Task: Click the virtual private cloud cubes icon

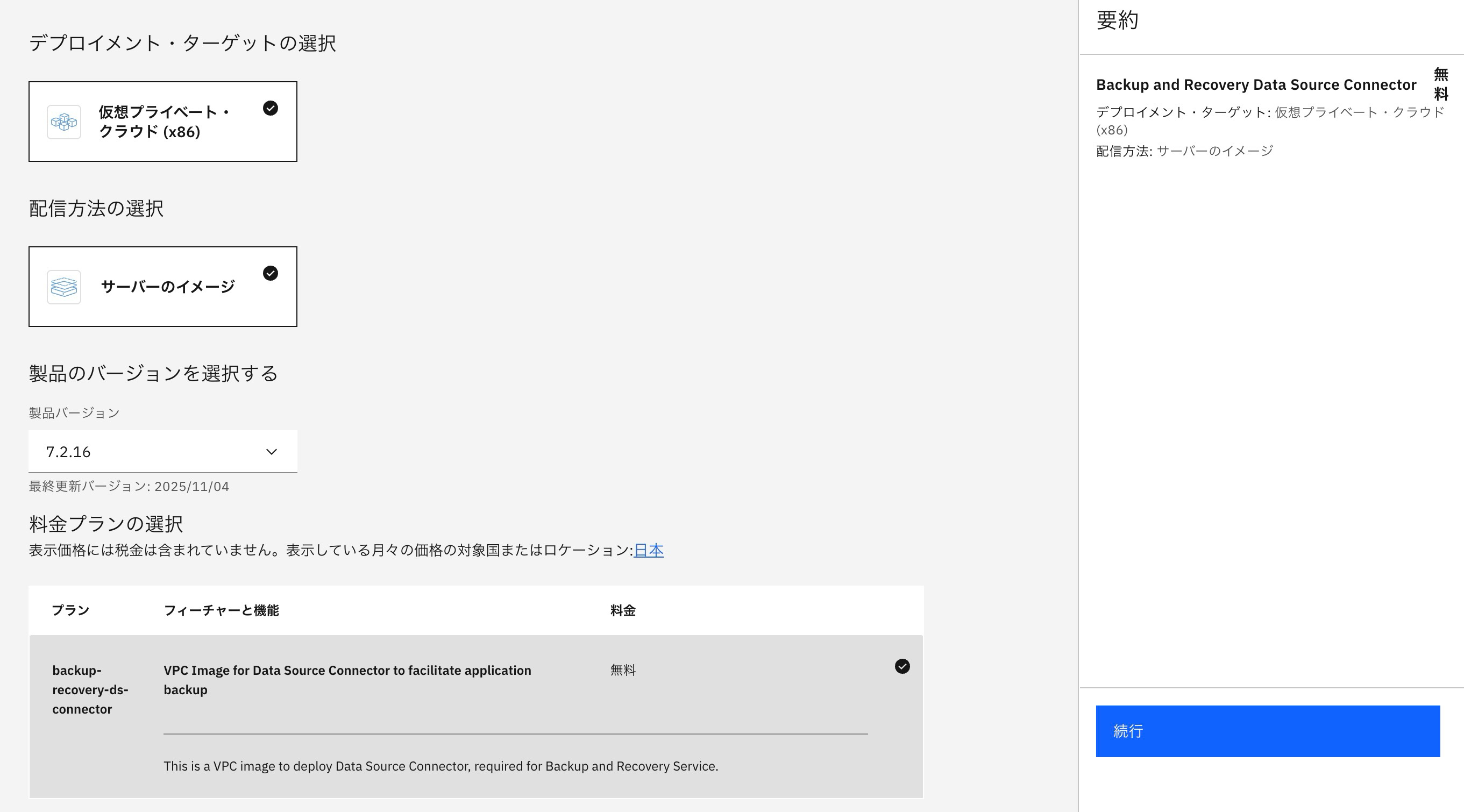Action: tap(63, 122)
